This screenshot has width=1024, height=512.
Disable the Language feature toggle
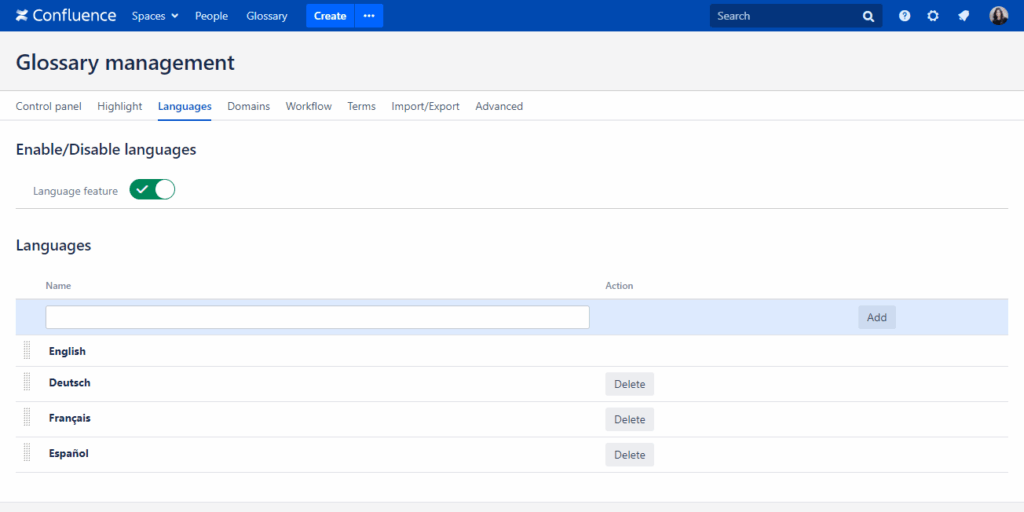(152, 190)
